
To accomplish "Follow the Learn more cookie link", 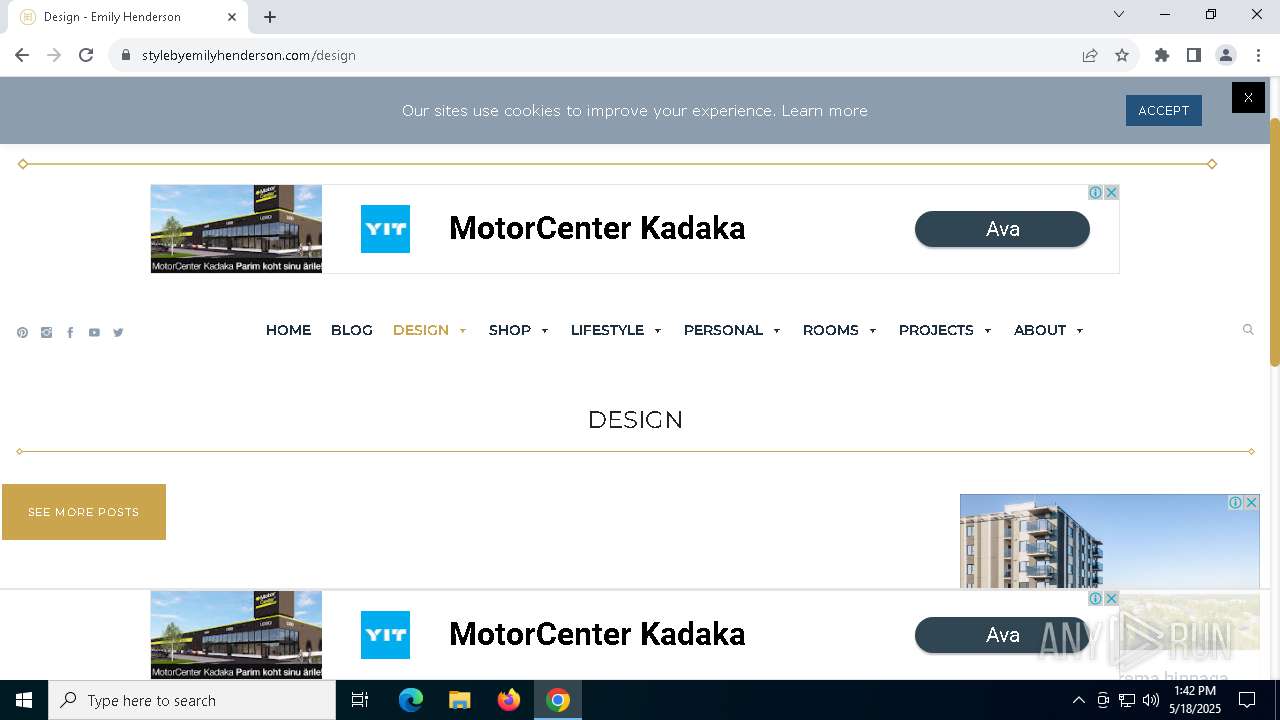I will click(x=825, y=111).
